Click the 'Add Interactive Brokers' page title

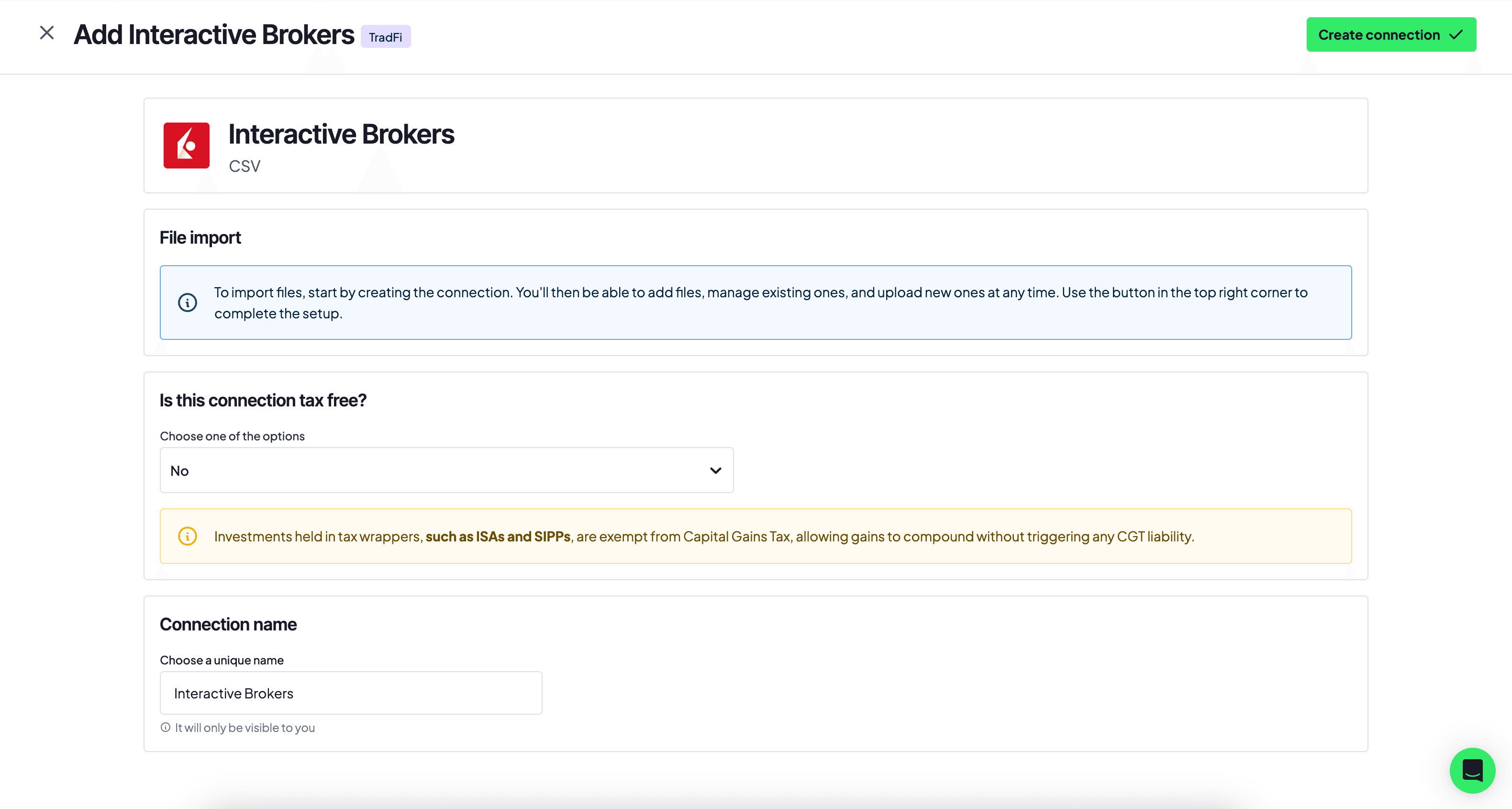point(214,34)
